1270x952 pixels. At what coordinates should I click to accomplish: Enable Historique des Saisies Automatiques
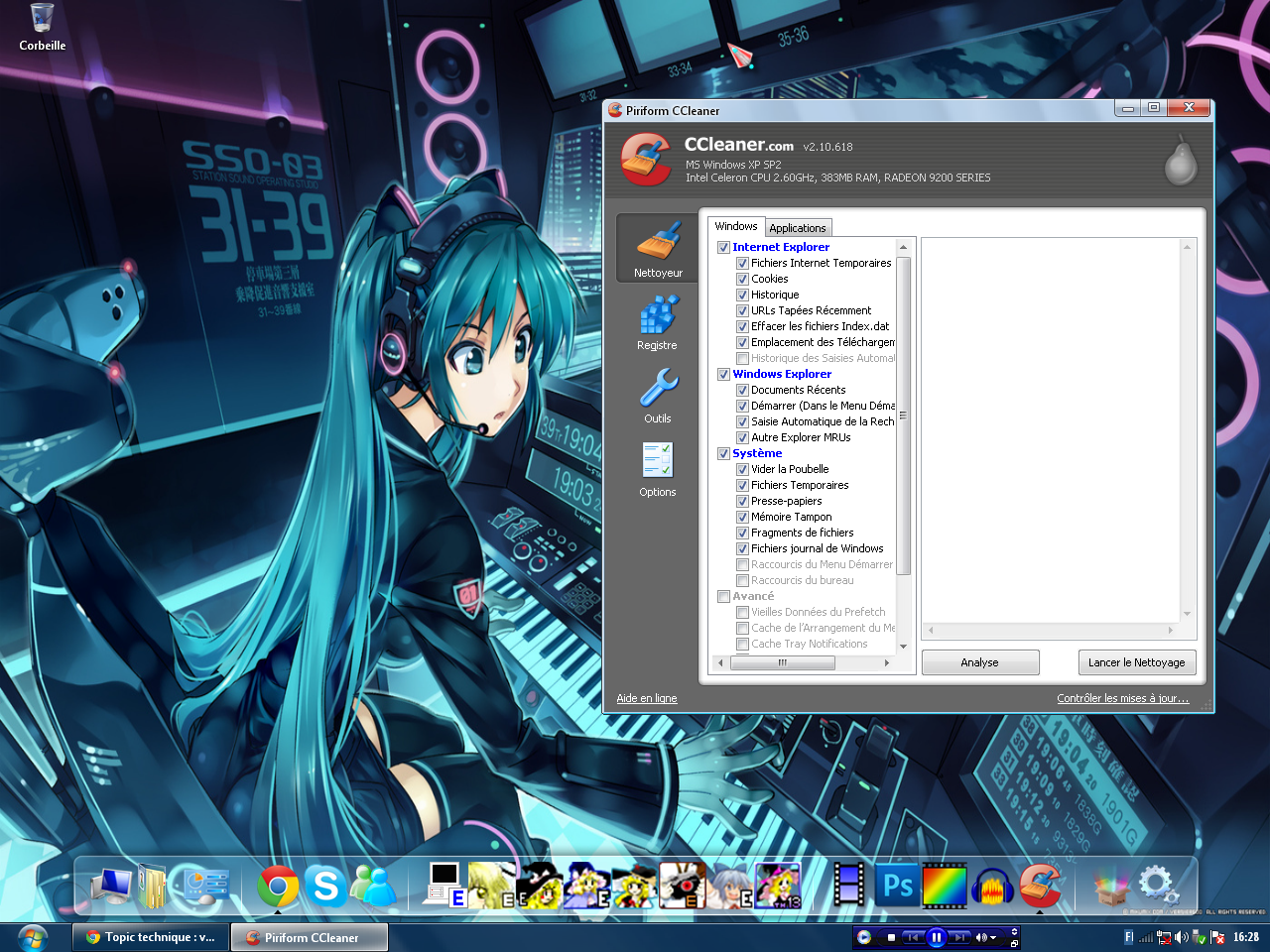[742, 358]
